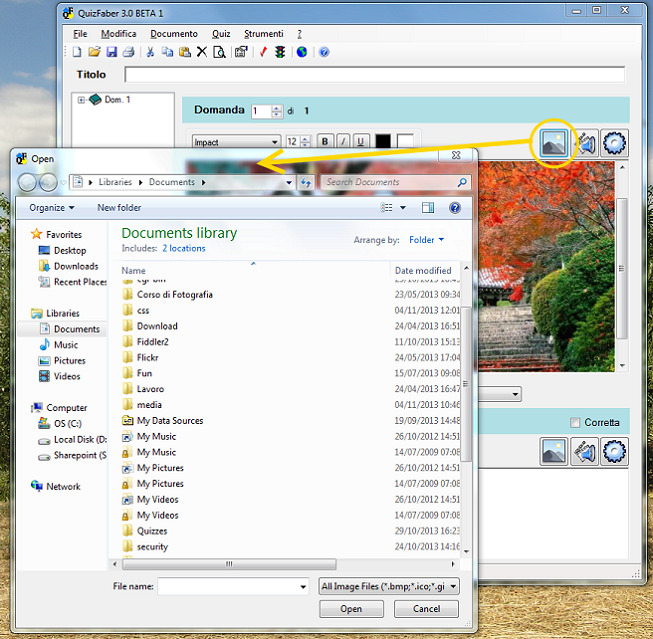Open the Strumenti menu
Viewport: 653px width, 639px height.
click(x=263, y=34)
